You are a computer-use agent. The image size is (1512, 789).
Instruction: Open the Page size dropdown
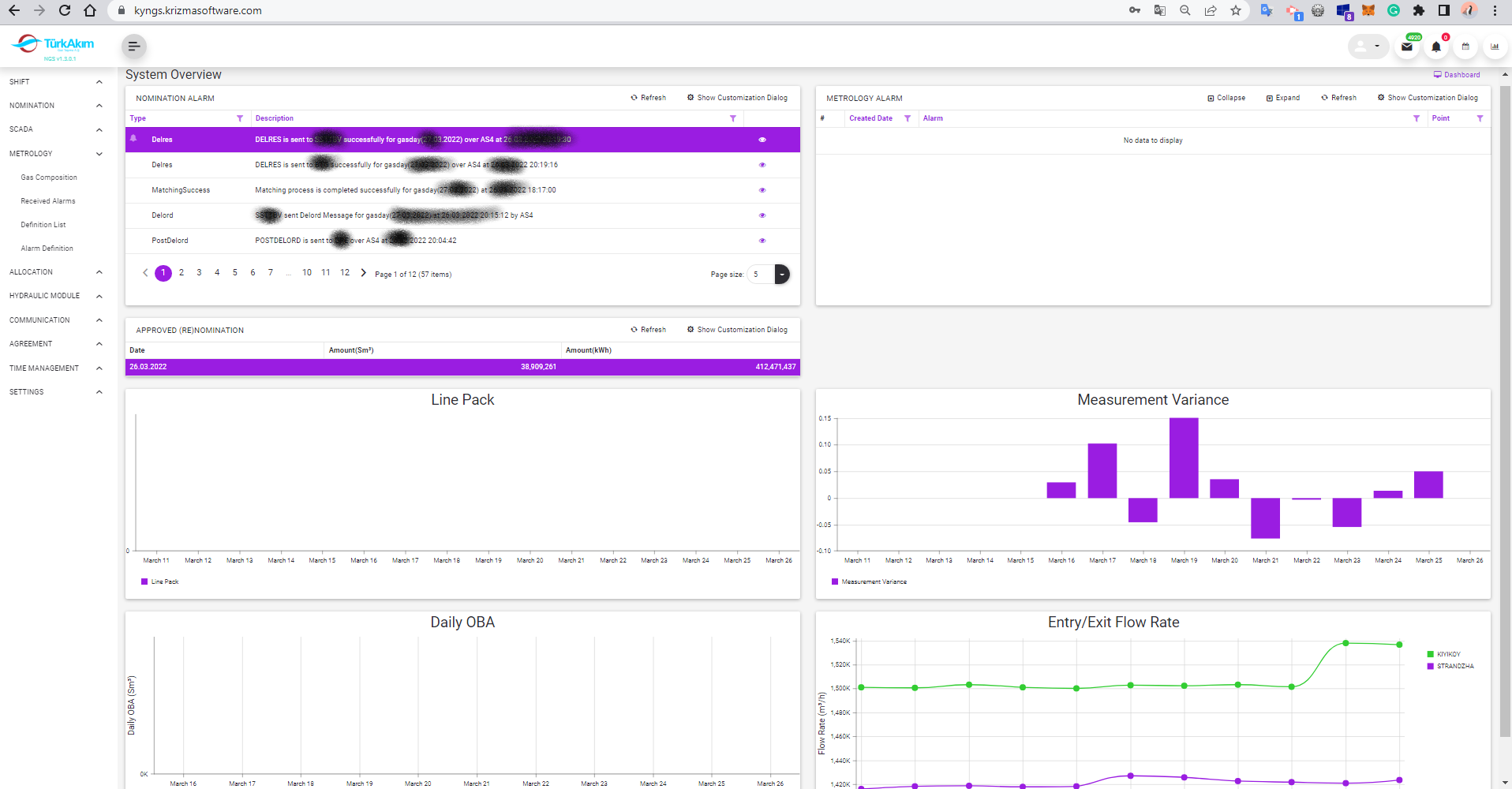tap(781, 275)
